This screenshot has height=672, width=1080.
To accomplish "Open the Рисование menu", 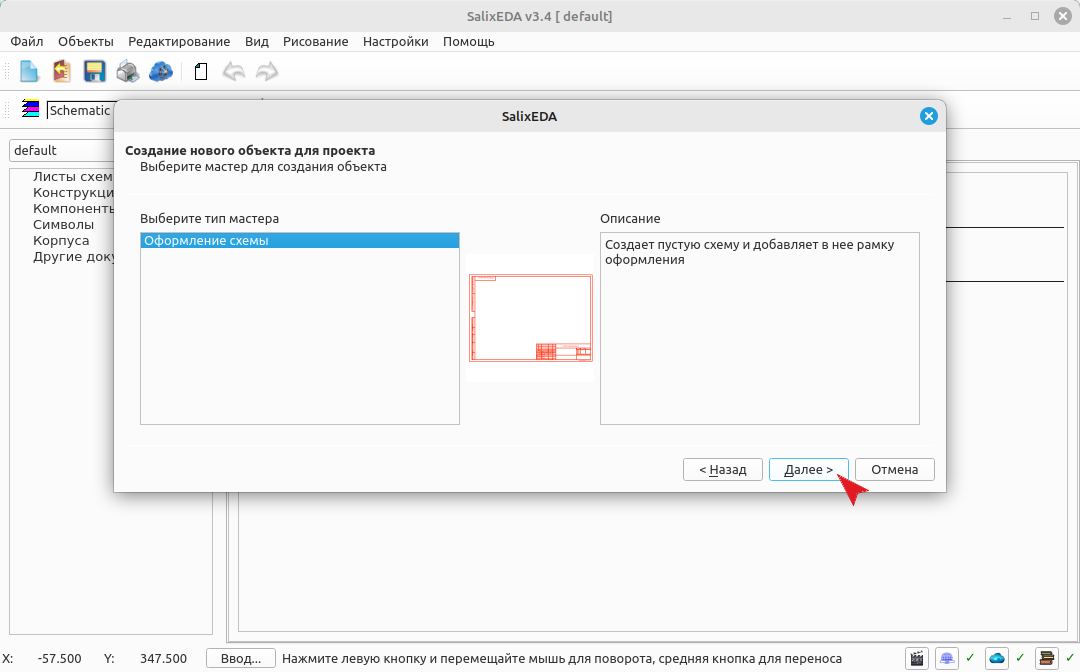I will (315, 41).
